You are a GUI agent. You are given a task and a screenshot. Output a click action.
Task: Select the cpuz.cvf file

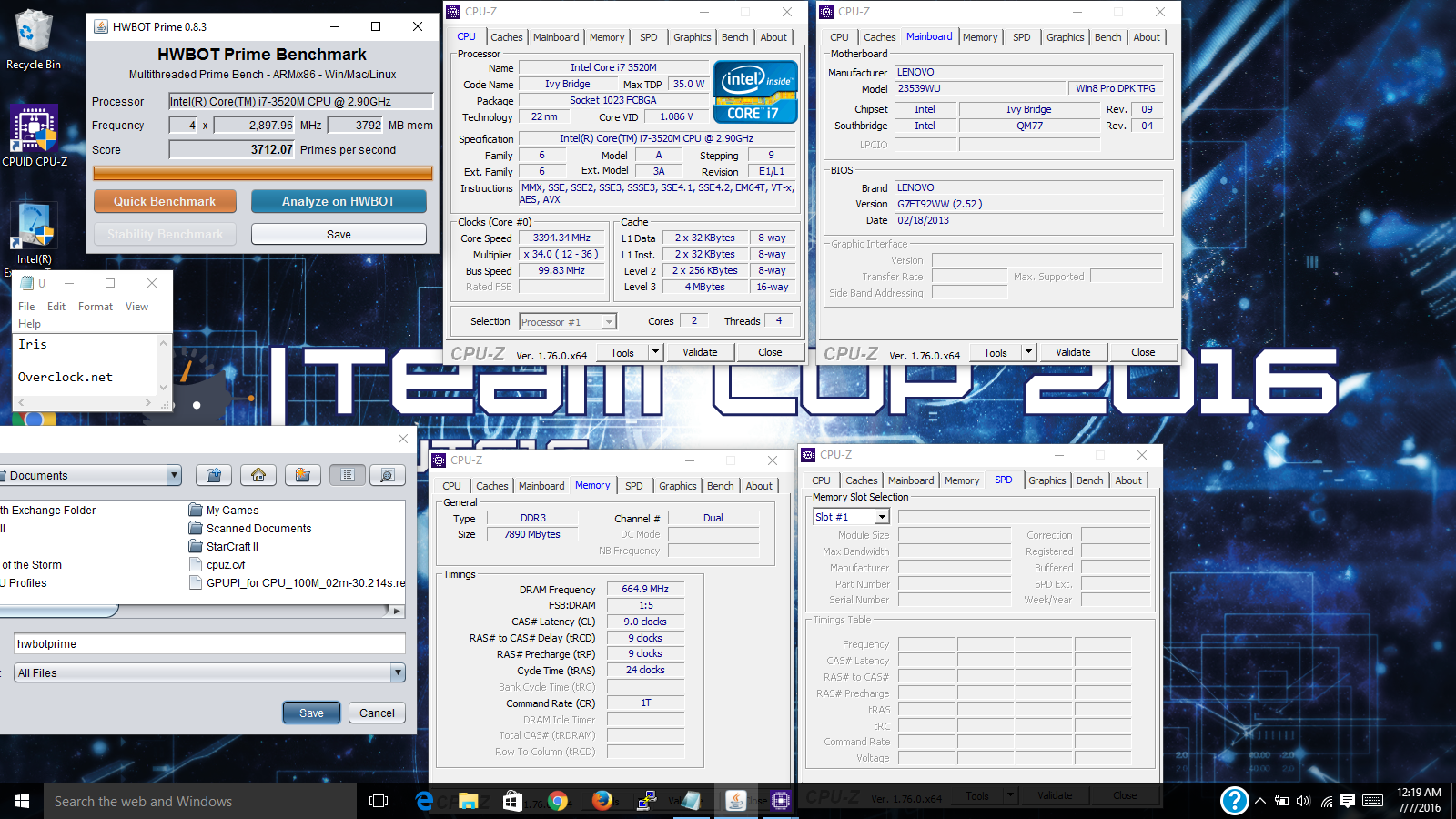217,564
